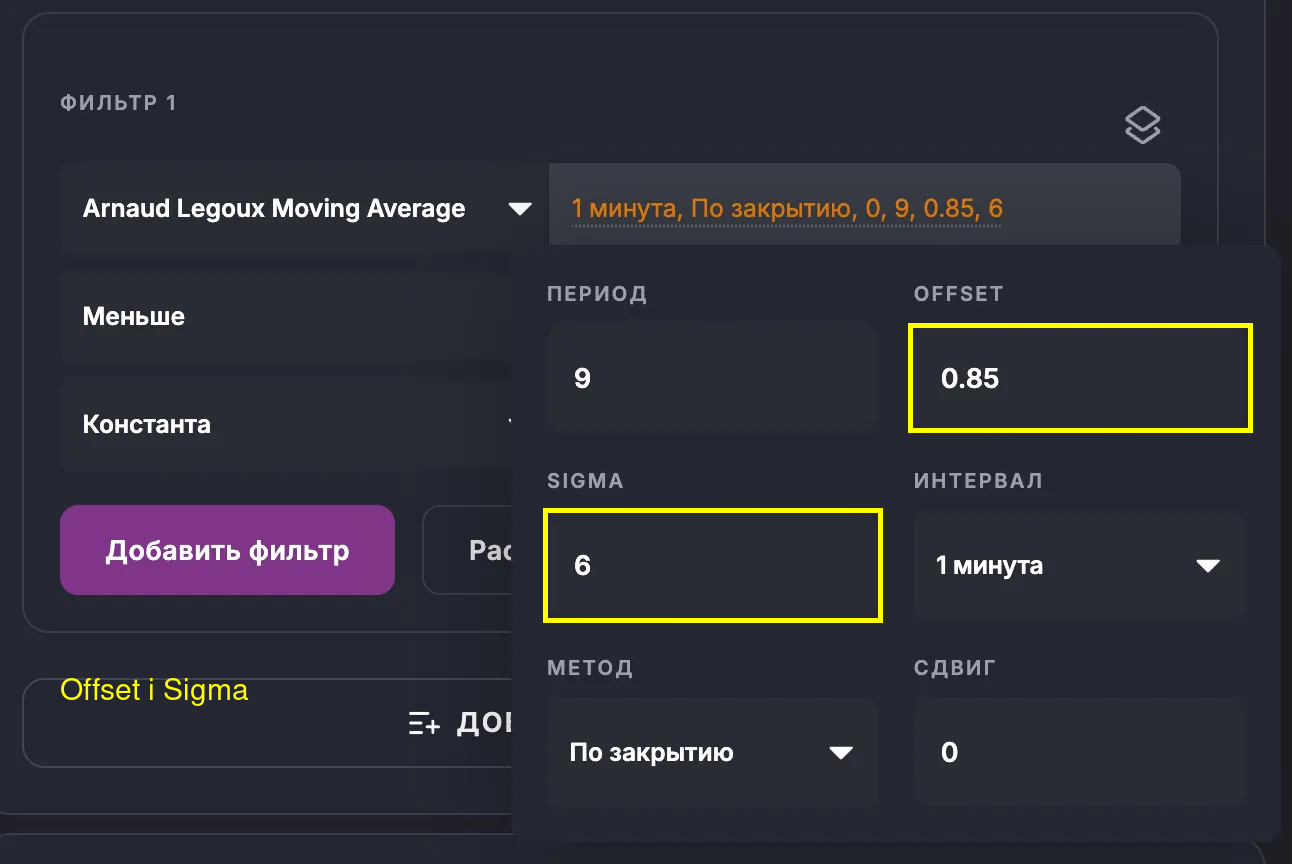Click the СДВИГ label text
The height and width of the screenshot is (864, 1292).
[955, 668]
